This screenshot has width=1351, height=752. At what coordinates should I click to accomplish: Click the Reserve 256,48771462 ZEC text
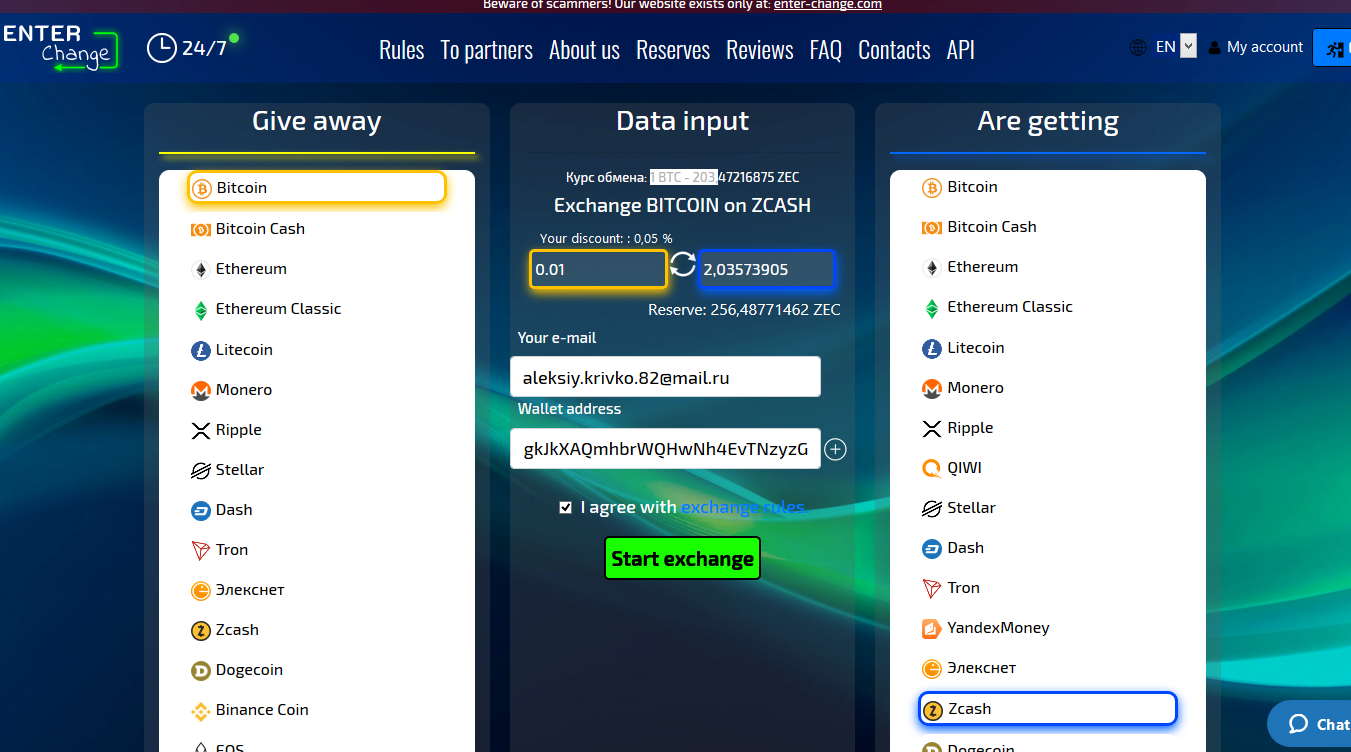(x=744, y=310)
